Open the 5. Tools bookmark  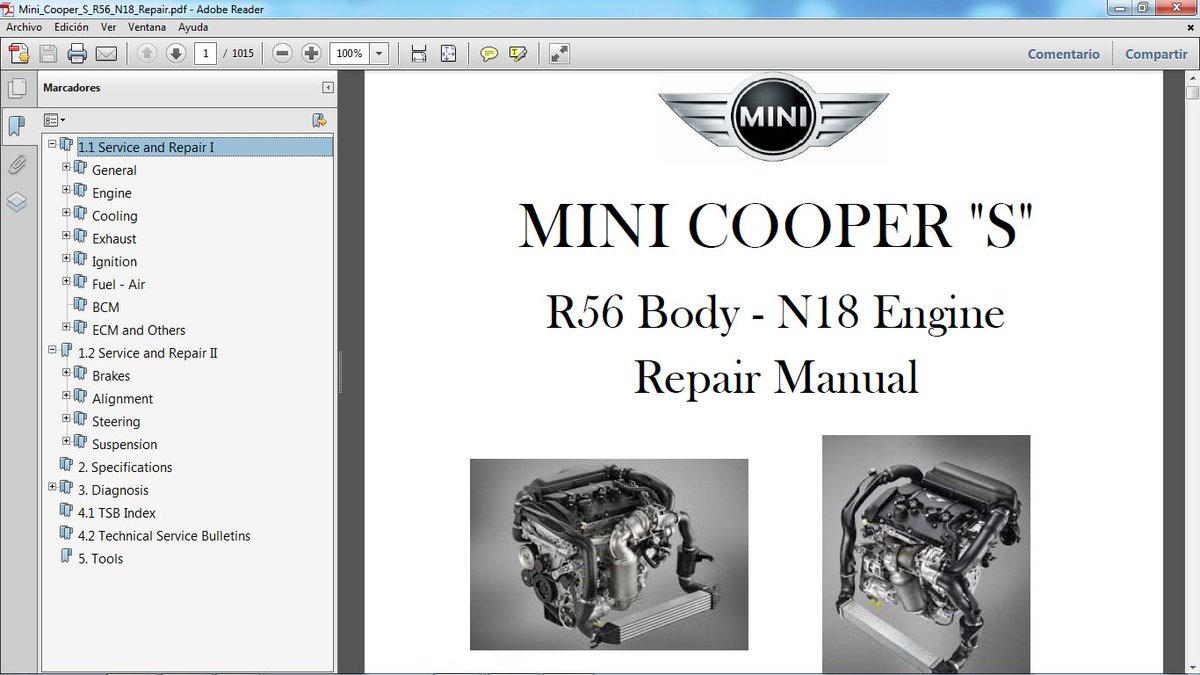(100, 559)
